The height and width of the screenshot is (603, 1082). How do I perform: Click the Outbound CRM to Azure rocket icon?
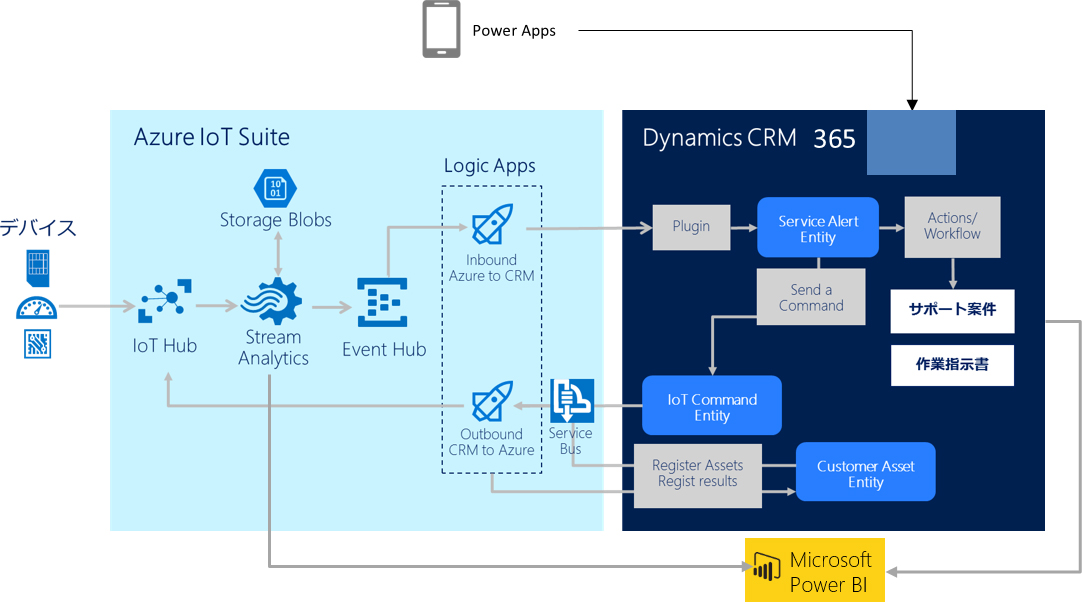point(492,401)
